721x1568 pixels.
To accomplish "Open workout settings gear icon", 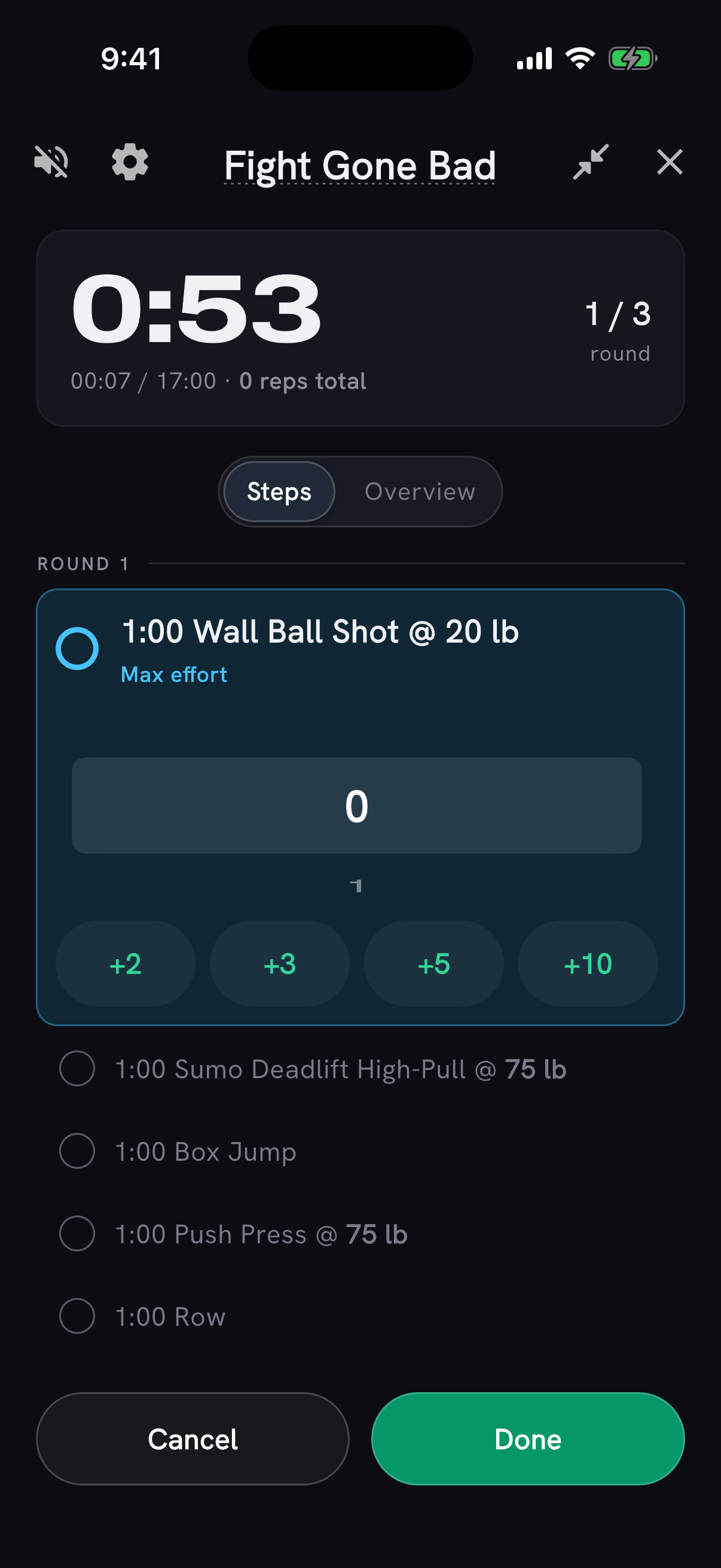I will (x=130, y=163).
